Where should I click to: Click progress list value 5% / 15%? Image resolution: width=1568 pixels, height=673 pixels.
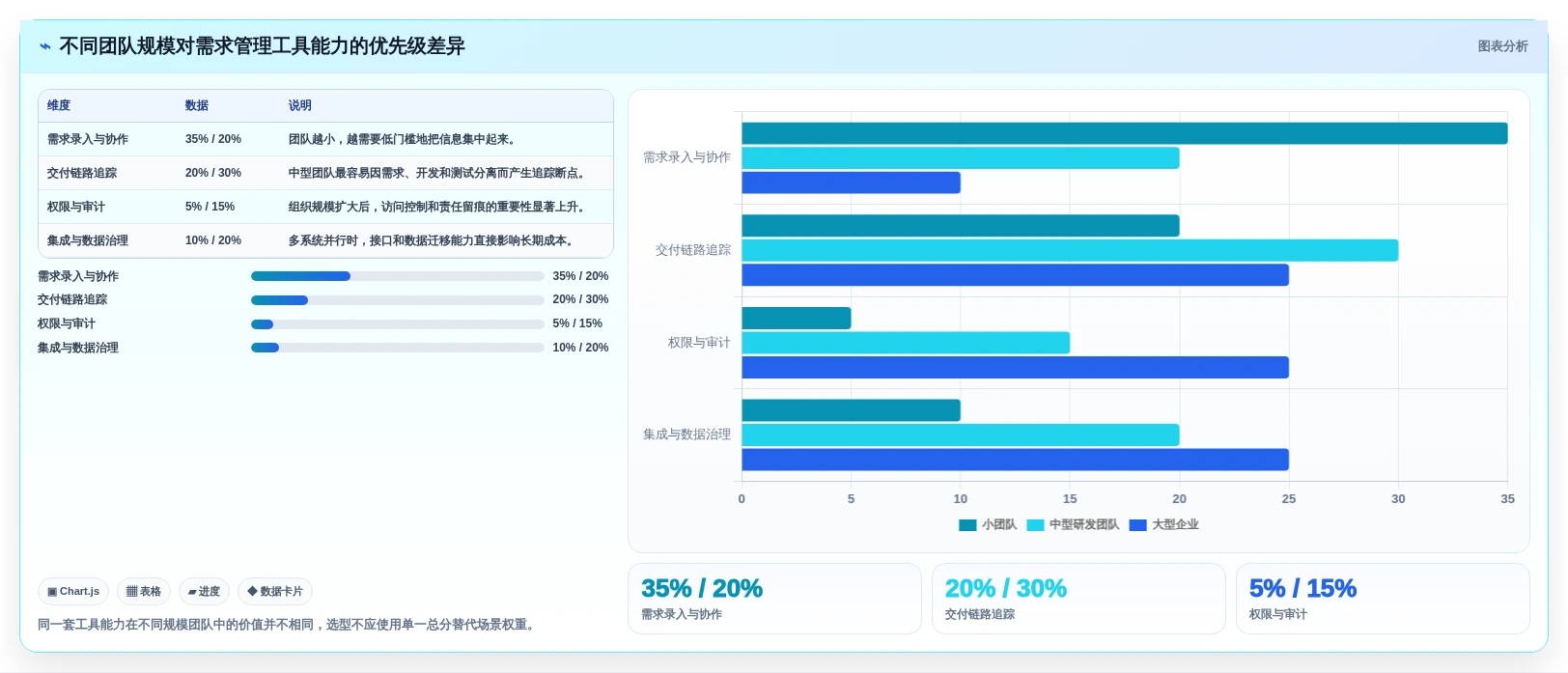(x=577, y=323)
